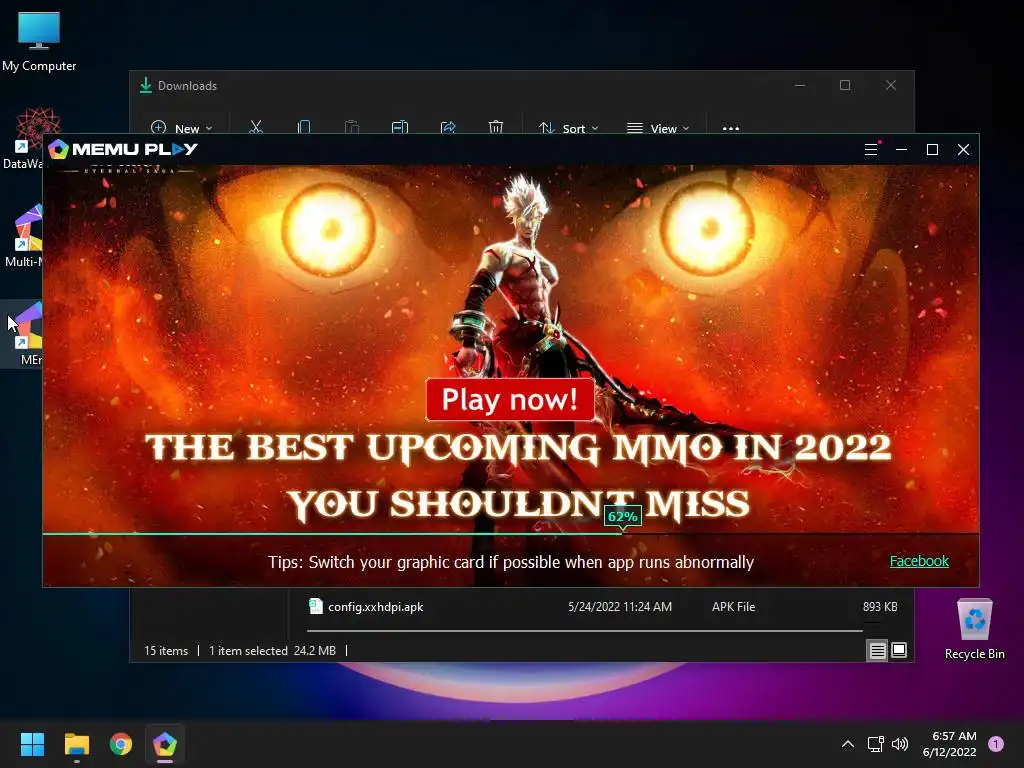Open the MEmu Play hamburger menu
The height and width of the screenshot is (768, 1024).
[871, 150]
